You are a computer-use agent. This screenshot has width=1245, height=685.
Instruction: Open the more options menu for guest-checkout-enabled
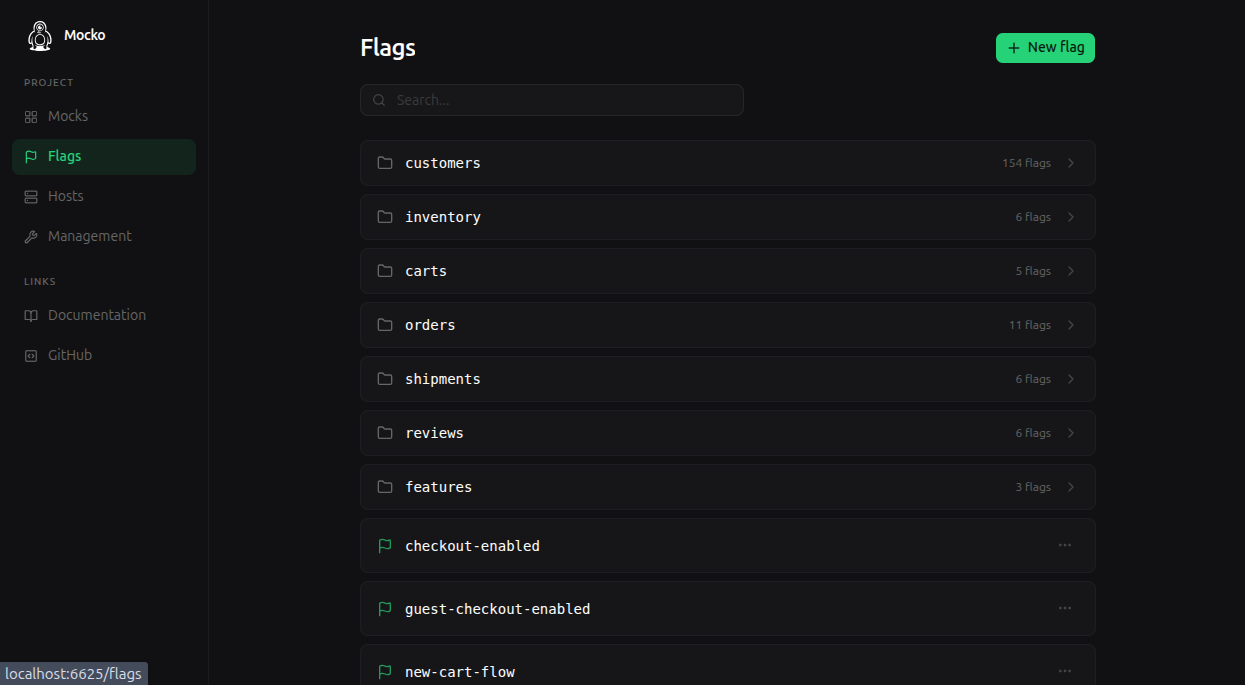(x=1065, y=608)
